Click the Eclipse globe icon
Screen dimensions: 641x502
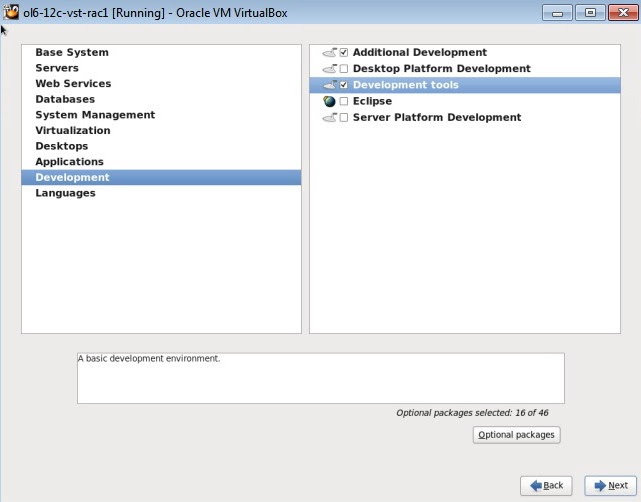[x=329, y=101]
